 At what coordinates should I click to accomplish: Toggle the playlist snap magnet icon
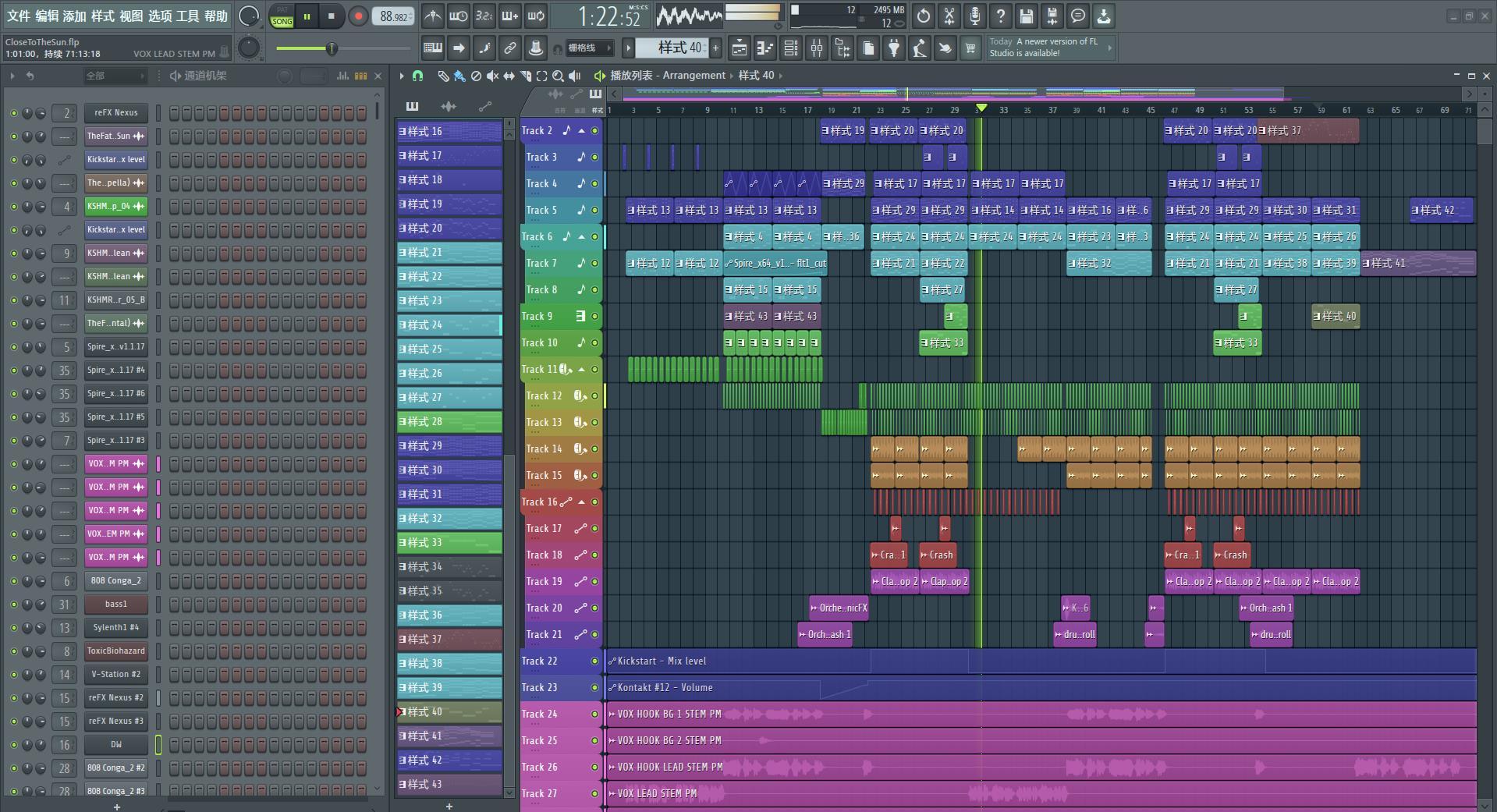[x=418, y=76]
